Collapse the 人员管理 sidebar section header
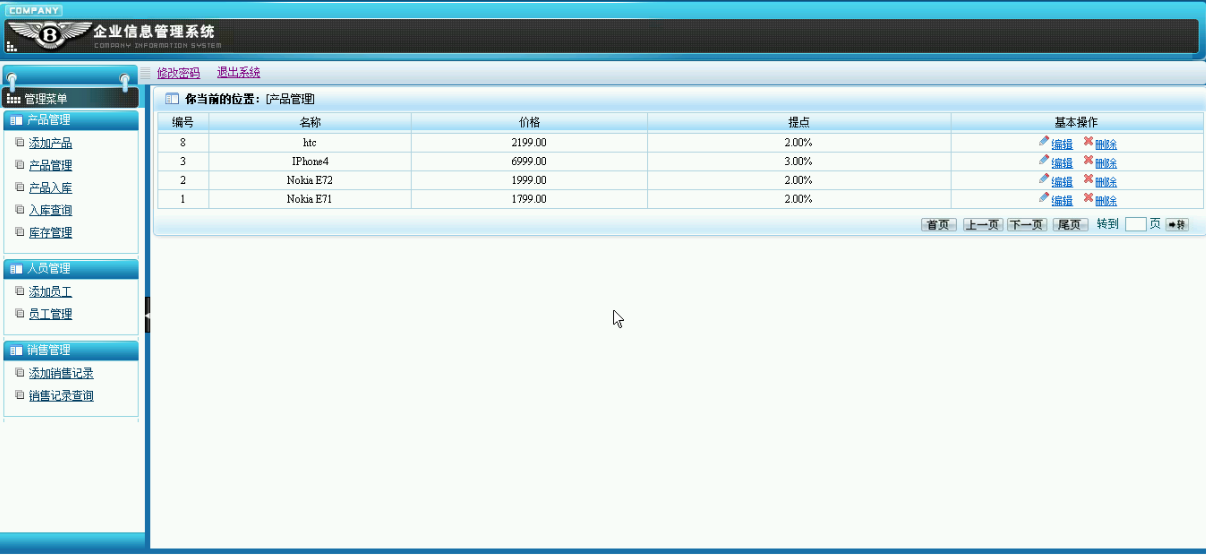 click(x=71, y=268)
